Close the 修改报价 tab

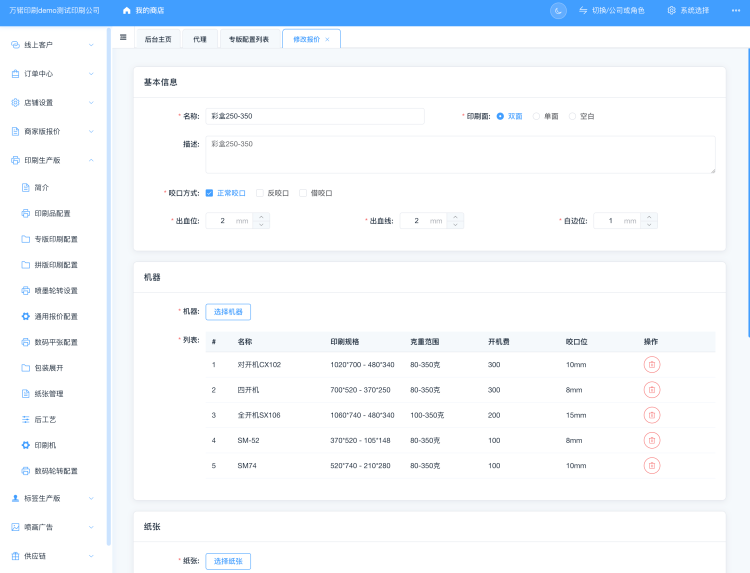point(327,39)
